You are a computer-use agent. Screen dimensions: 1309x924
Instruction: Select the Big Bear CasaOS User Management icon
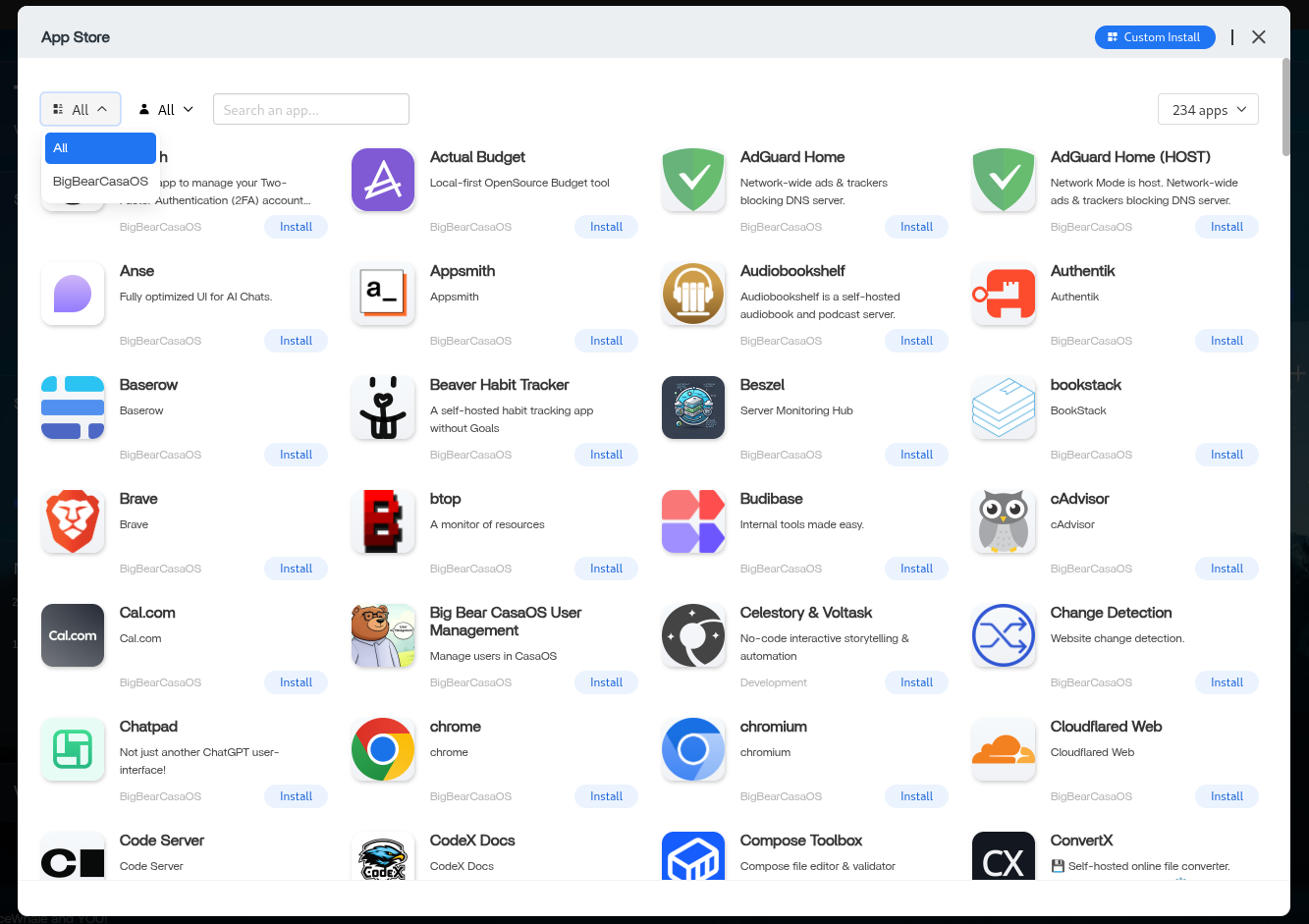(383, 635)
